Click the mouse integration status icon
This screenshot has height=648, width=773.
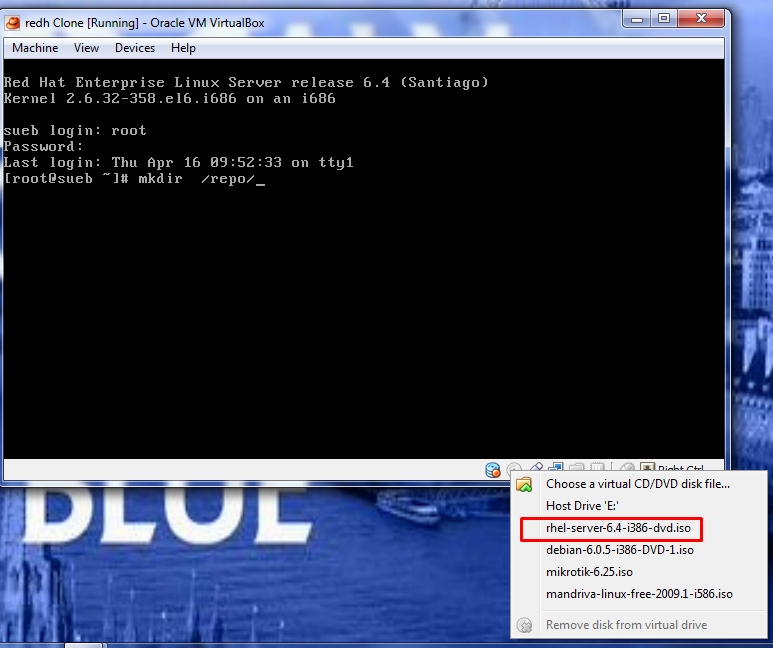click(x=628, y=467)
